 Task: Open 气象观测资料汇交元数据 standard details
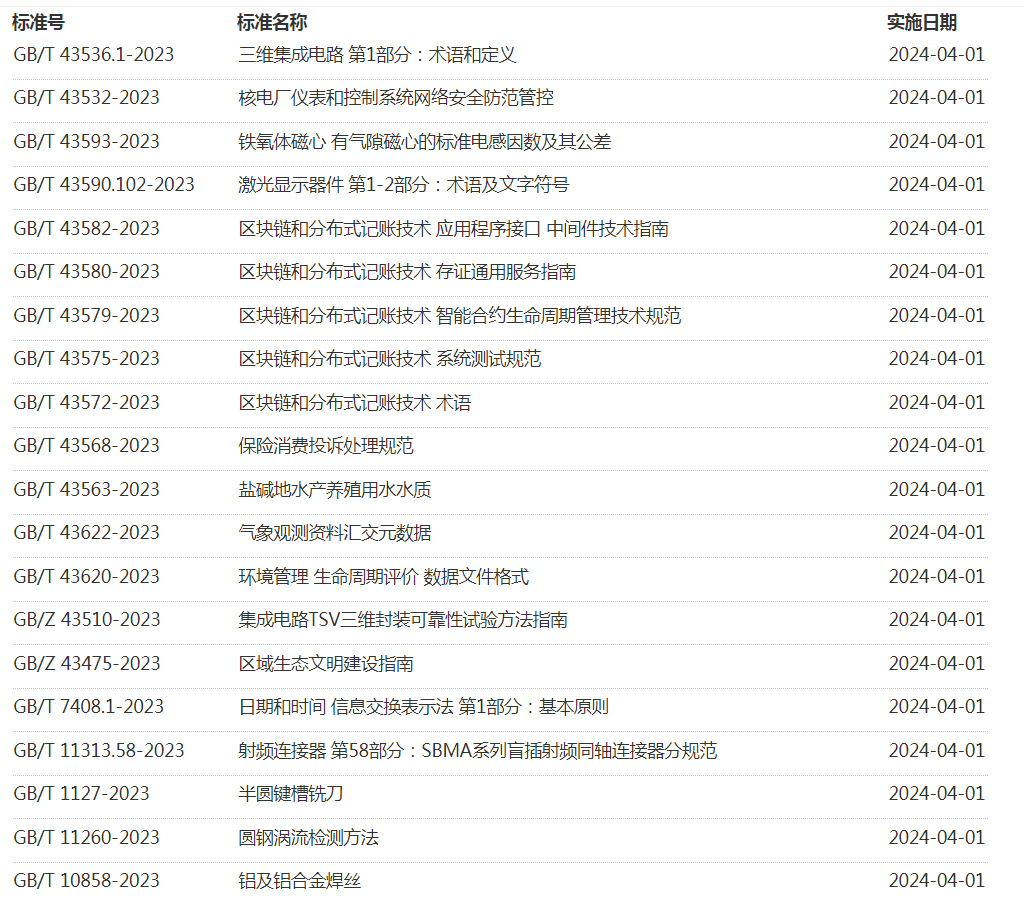click(335, 533)
